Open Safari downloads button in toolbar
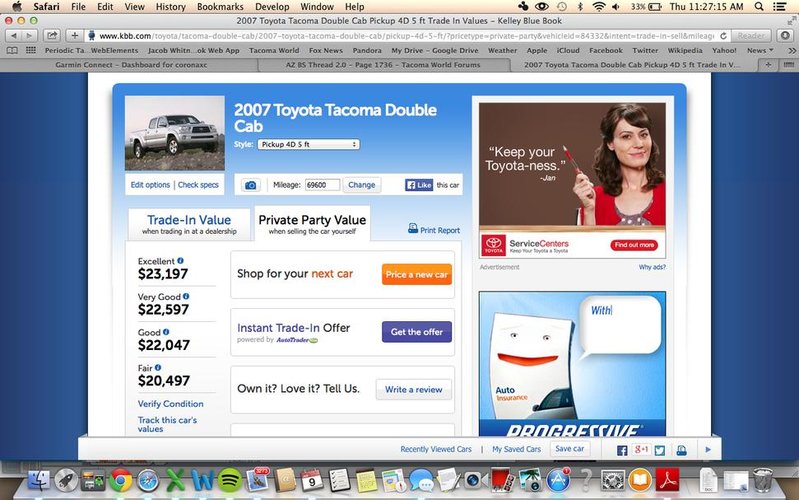Viewport: 799px width, 500px height. [785, 36]
